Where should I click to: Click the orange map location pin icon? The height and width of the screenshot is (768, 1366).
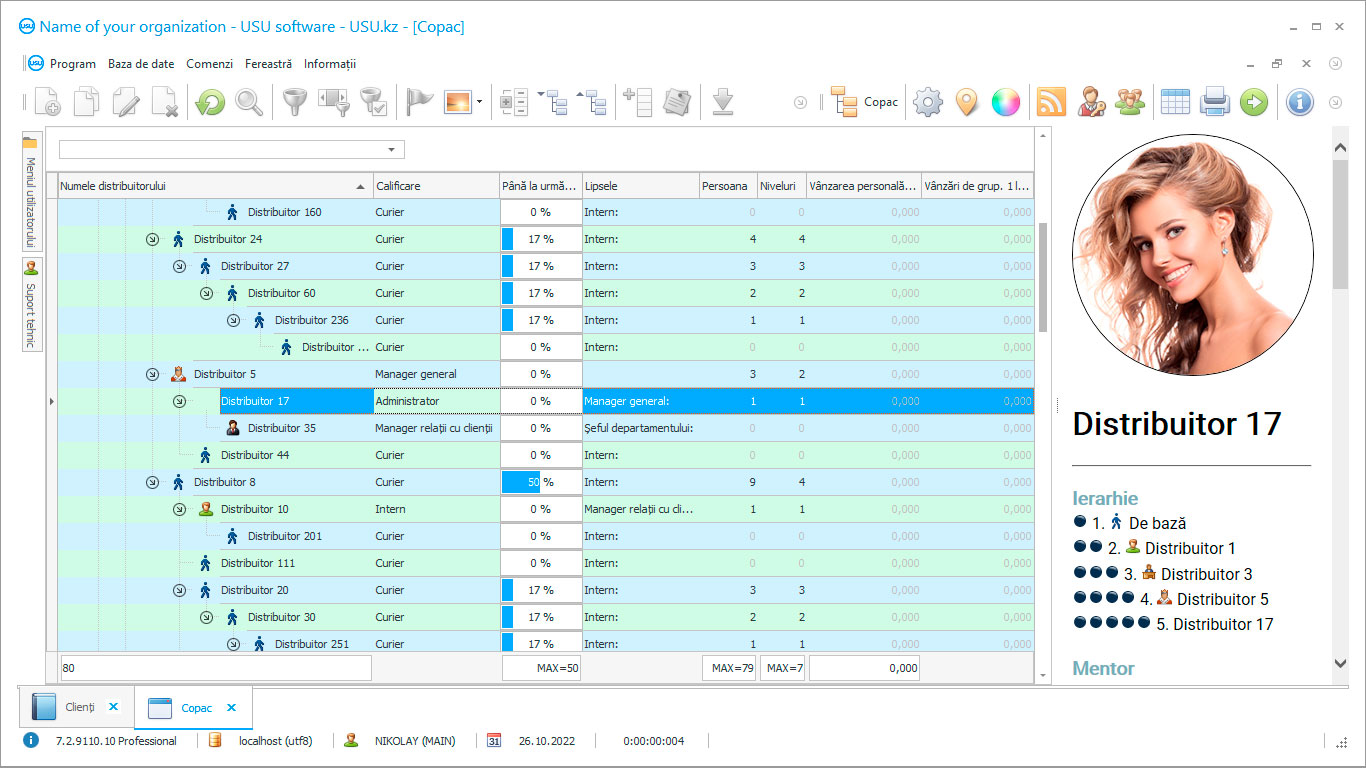pos(966,102)
